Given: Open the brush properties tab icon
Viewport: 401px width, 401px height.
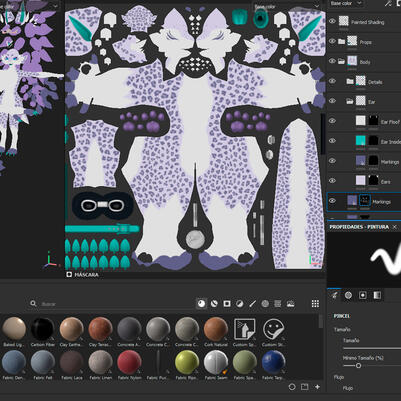Looking at the screenshot, I should coord(334,295).
